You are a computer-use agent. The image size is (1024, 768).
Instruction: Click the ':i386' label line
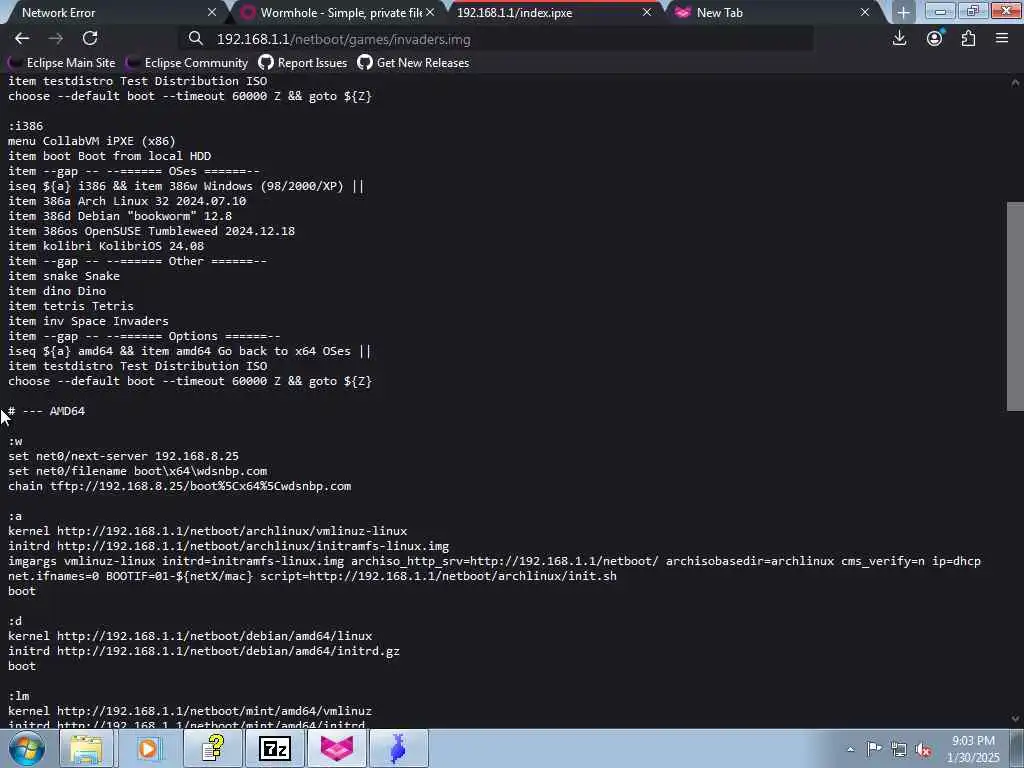(25, 126)
